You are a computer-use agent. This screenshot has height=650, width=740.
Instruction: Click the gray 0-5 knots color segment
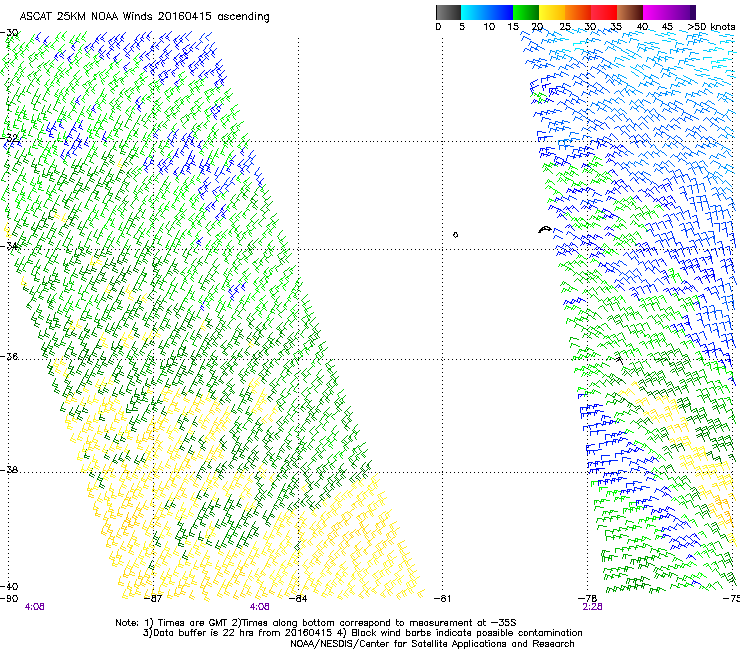point(448,12)
